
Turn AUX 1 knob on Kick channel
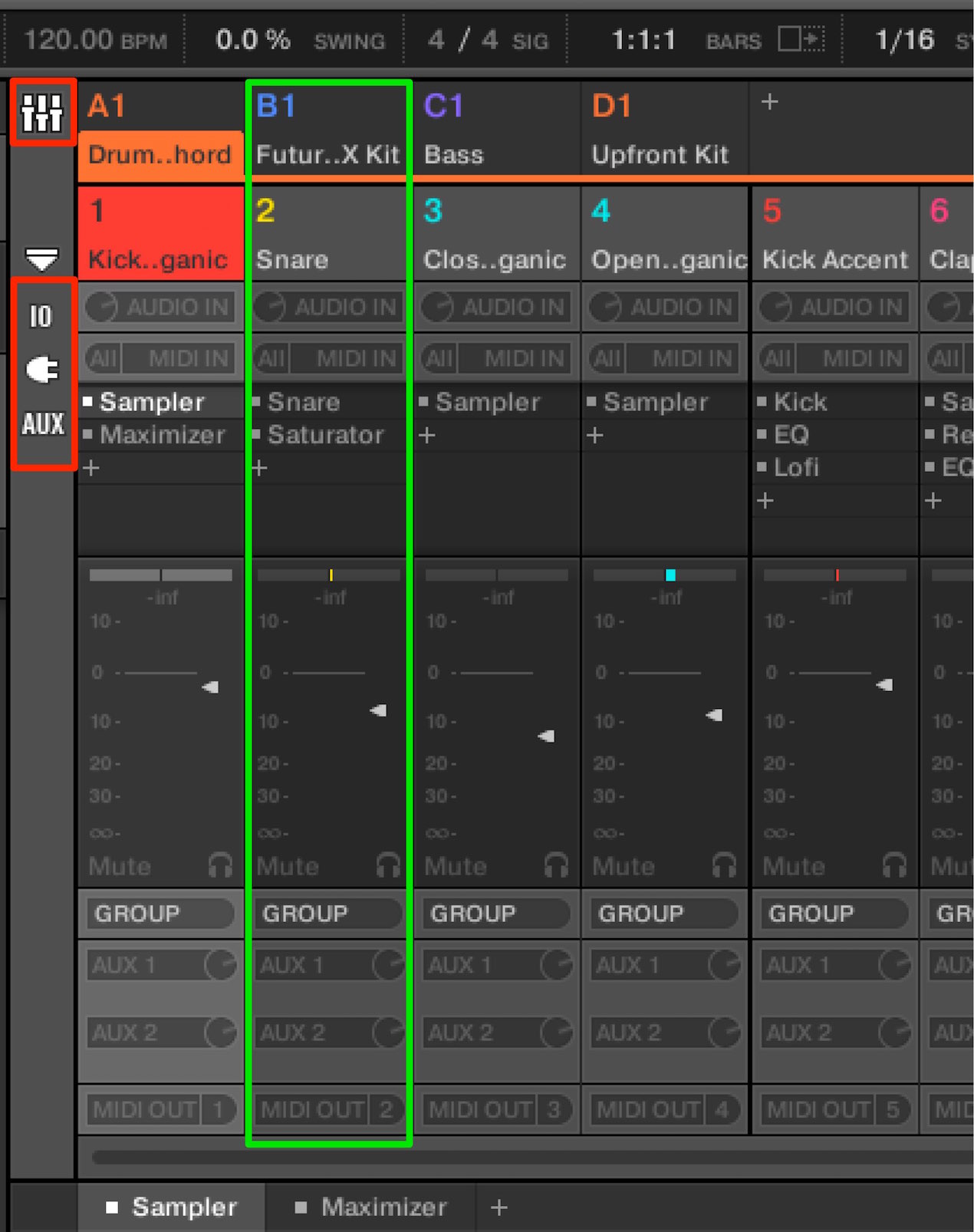point(221,964)
